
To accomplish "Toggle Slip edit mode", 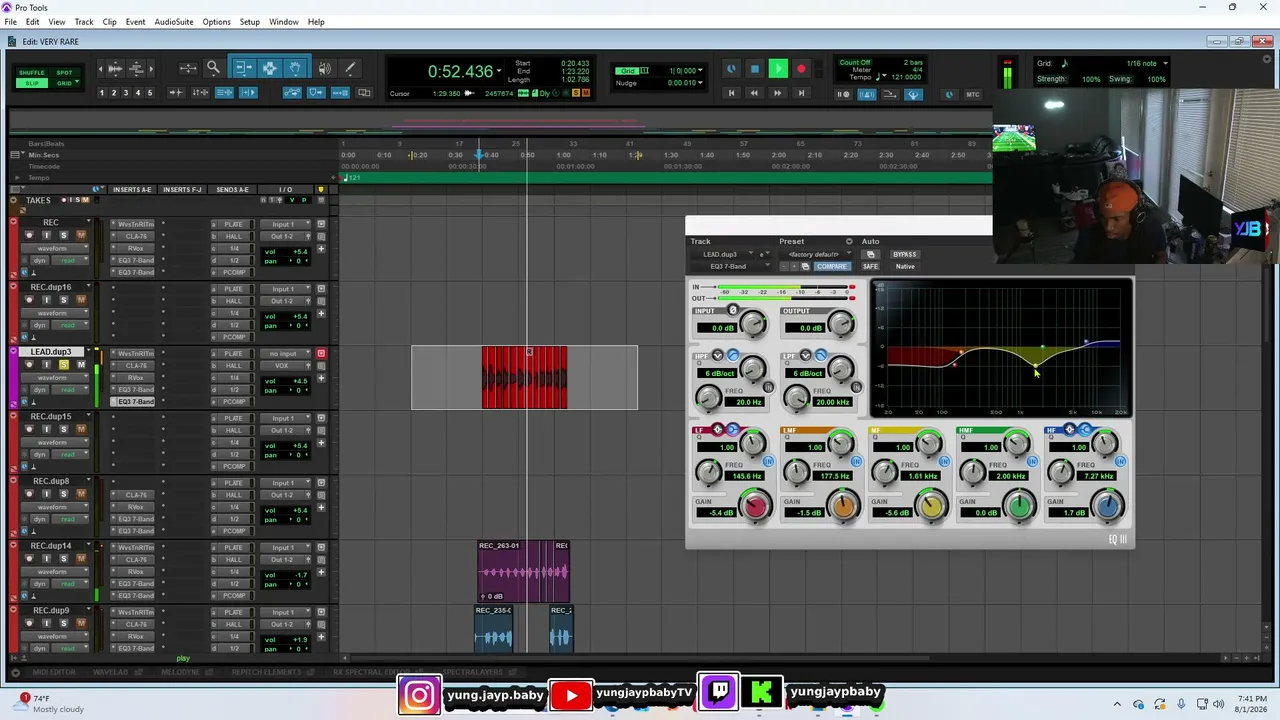I will point(32,83).
